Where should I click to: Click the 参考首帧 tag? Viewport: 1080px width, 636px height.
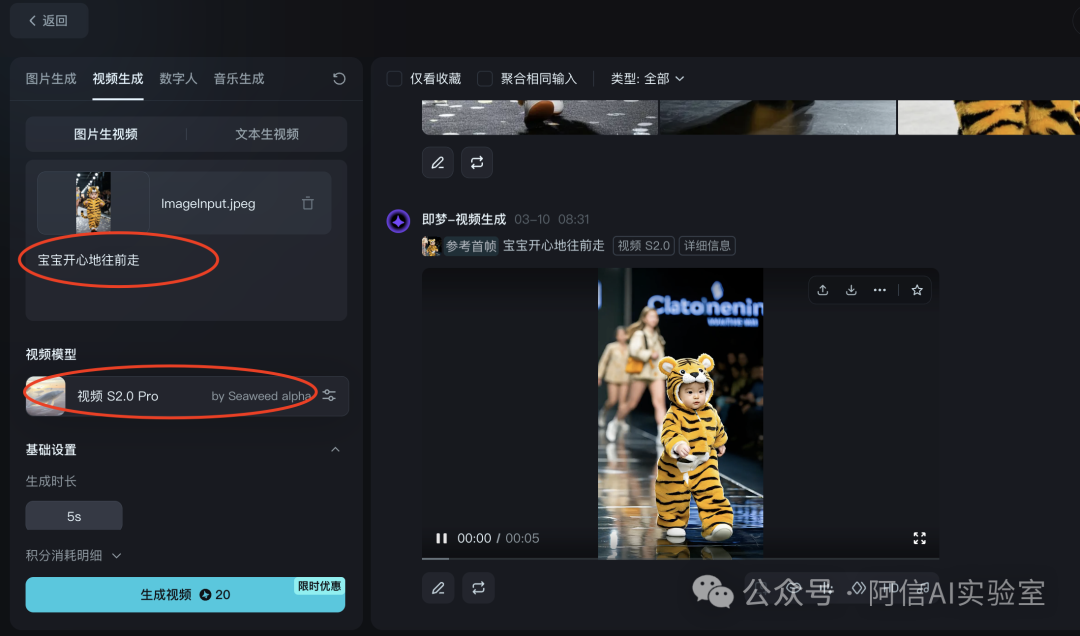click(470, 246)
